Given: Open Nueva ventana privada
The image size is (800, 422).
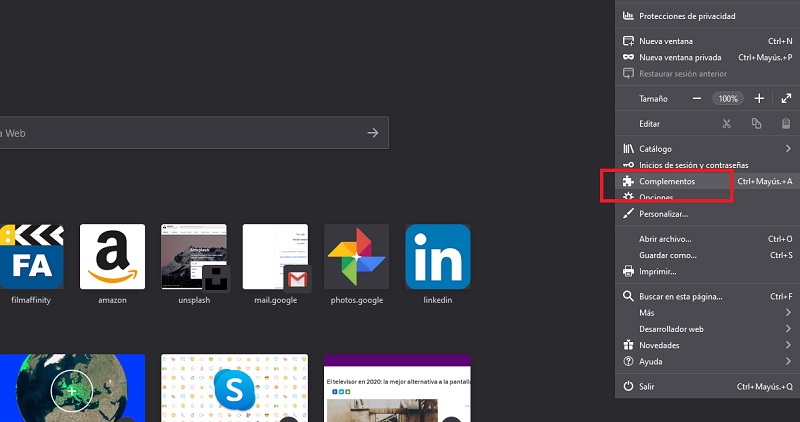Looking at the screenshot, I should click(707, 57).
